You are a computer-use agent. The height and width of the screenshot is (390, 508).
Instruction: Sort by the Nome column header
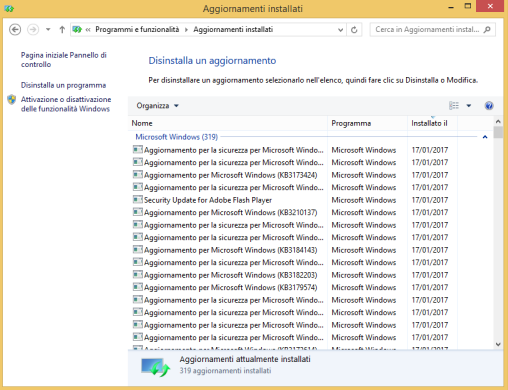click(228, 123)
